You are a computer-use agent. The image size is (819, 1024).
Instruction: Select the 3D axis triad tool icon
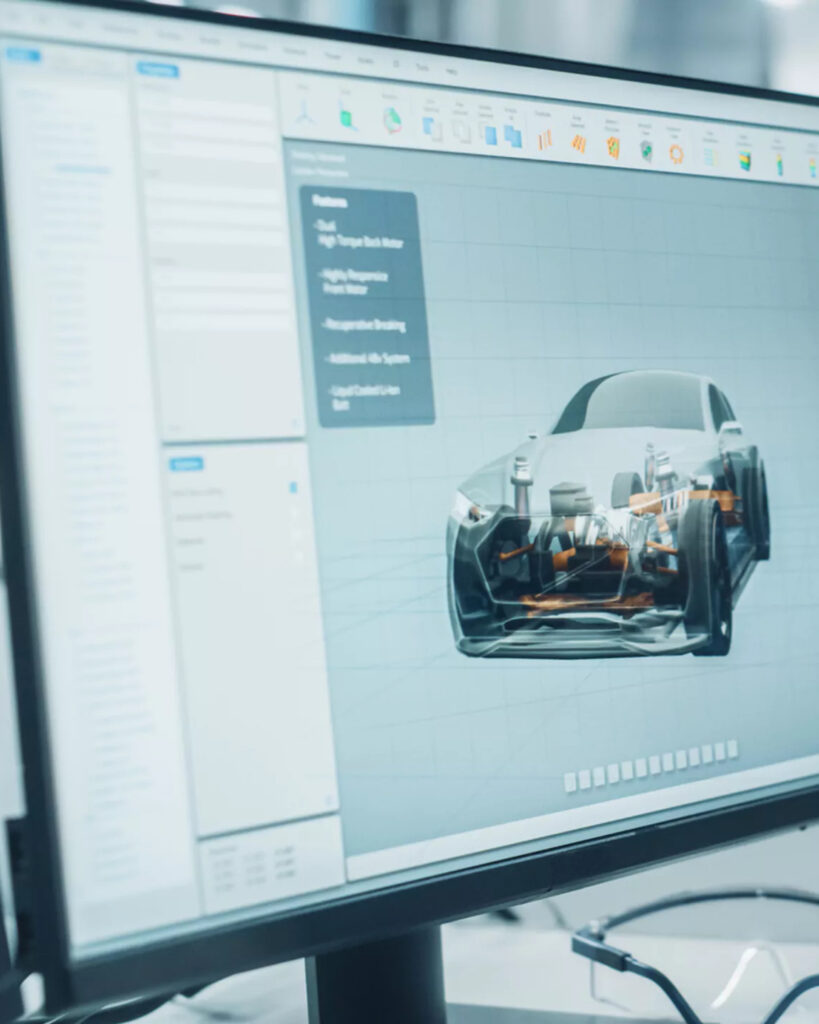304,112
